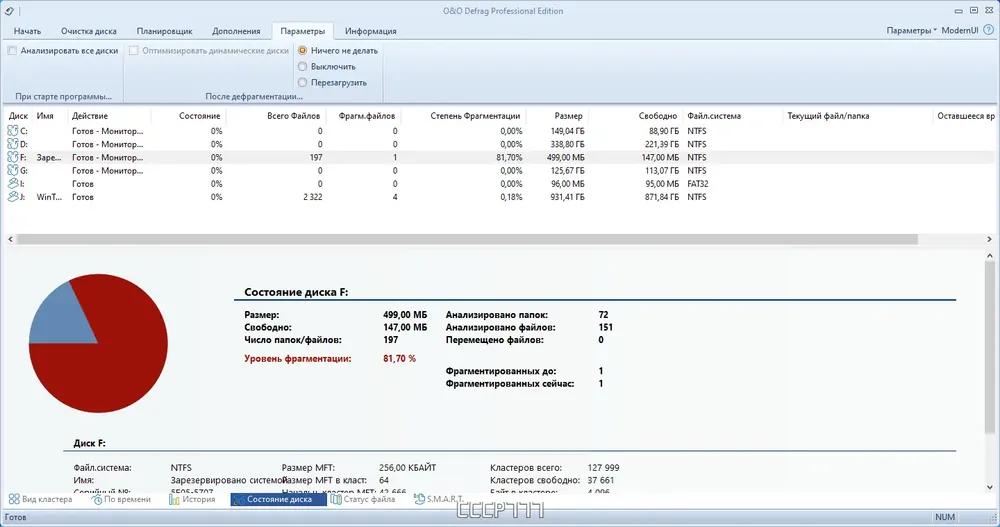Choose the Перезагрузить radio option

[x=302, y=82]
